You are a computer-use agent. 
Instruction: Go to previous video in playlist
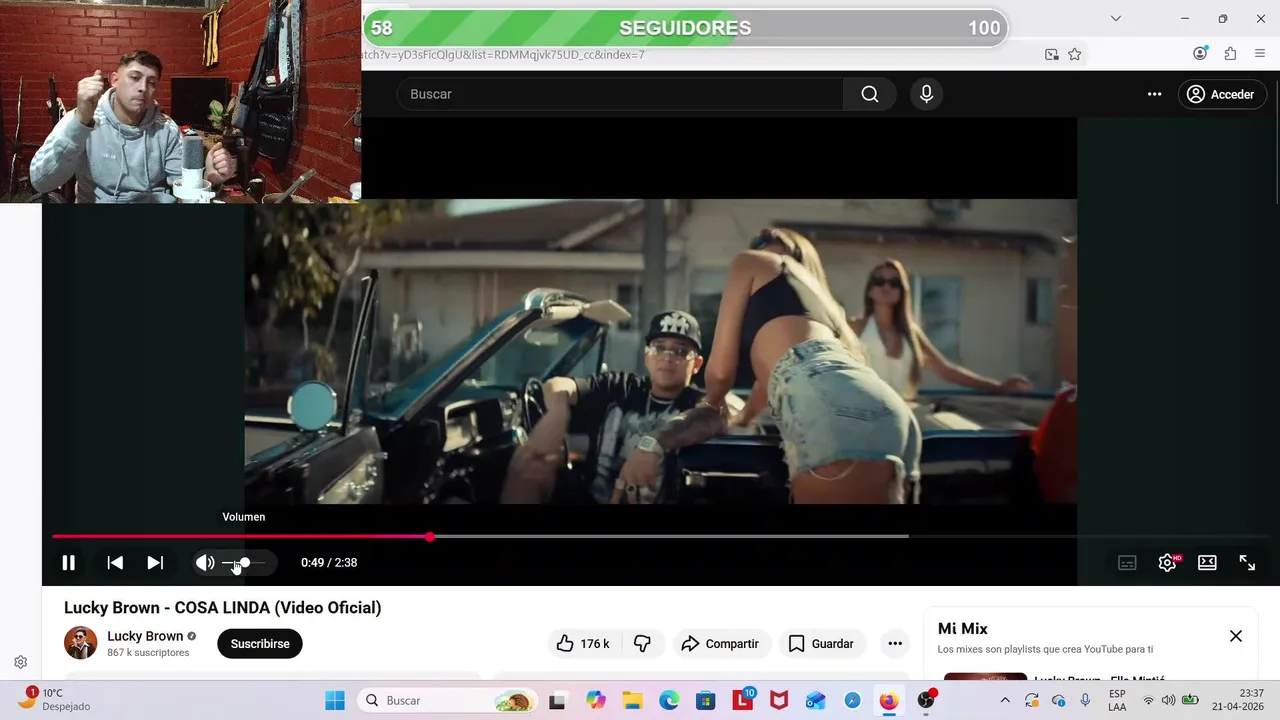click(x=115, y=563)
